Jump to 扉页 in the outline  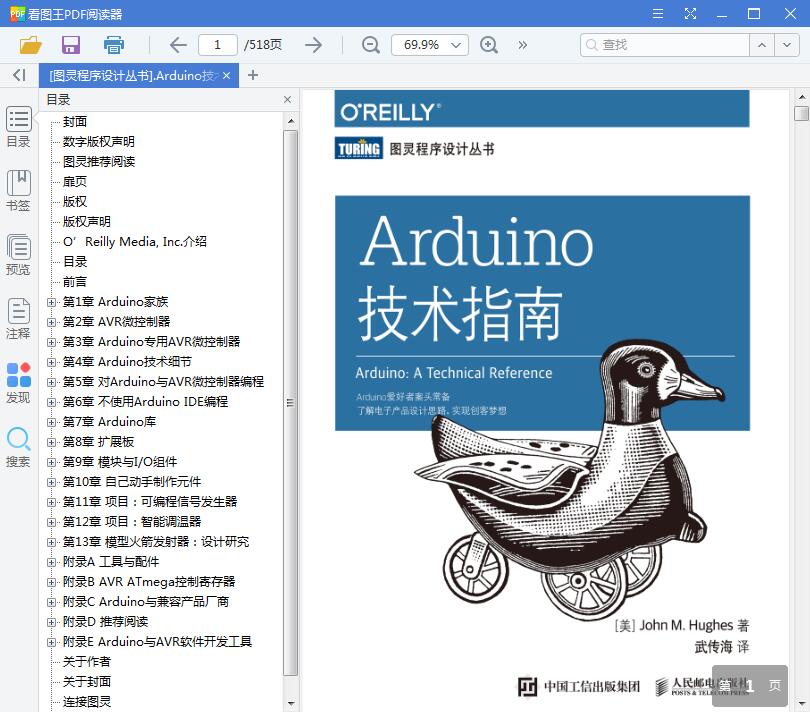[x=75, y=181]
